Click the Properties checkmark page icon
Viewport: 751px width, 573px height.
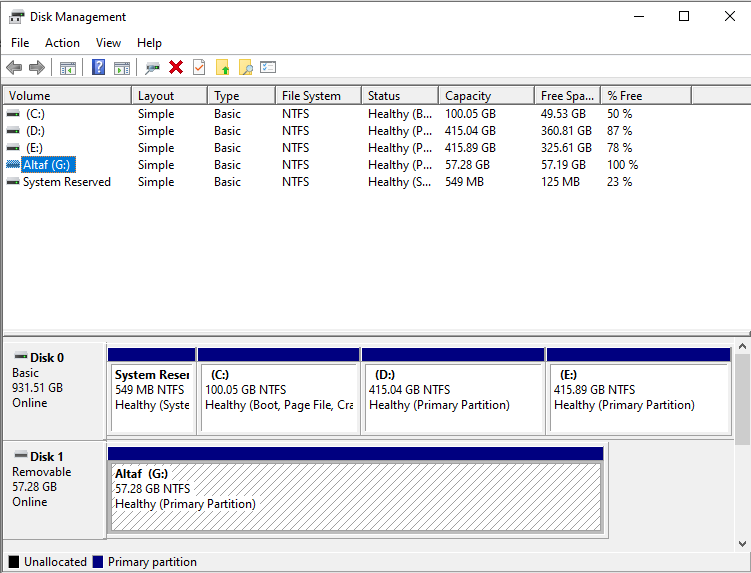tap(199, 67)
